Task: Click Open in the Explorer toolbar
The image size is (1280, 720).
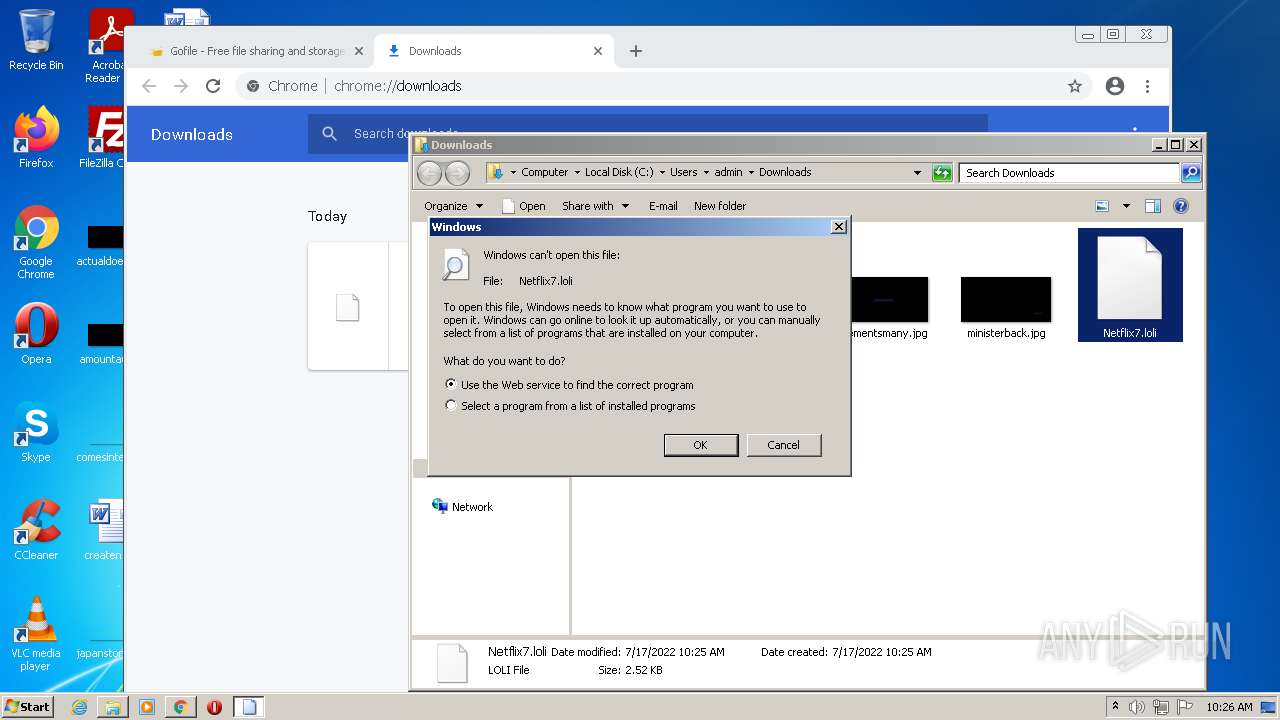Action: click(524, 206)
